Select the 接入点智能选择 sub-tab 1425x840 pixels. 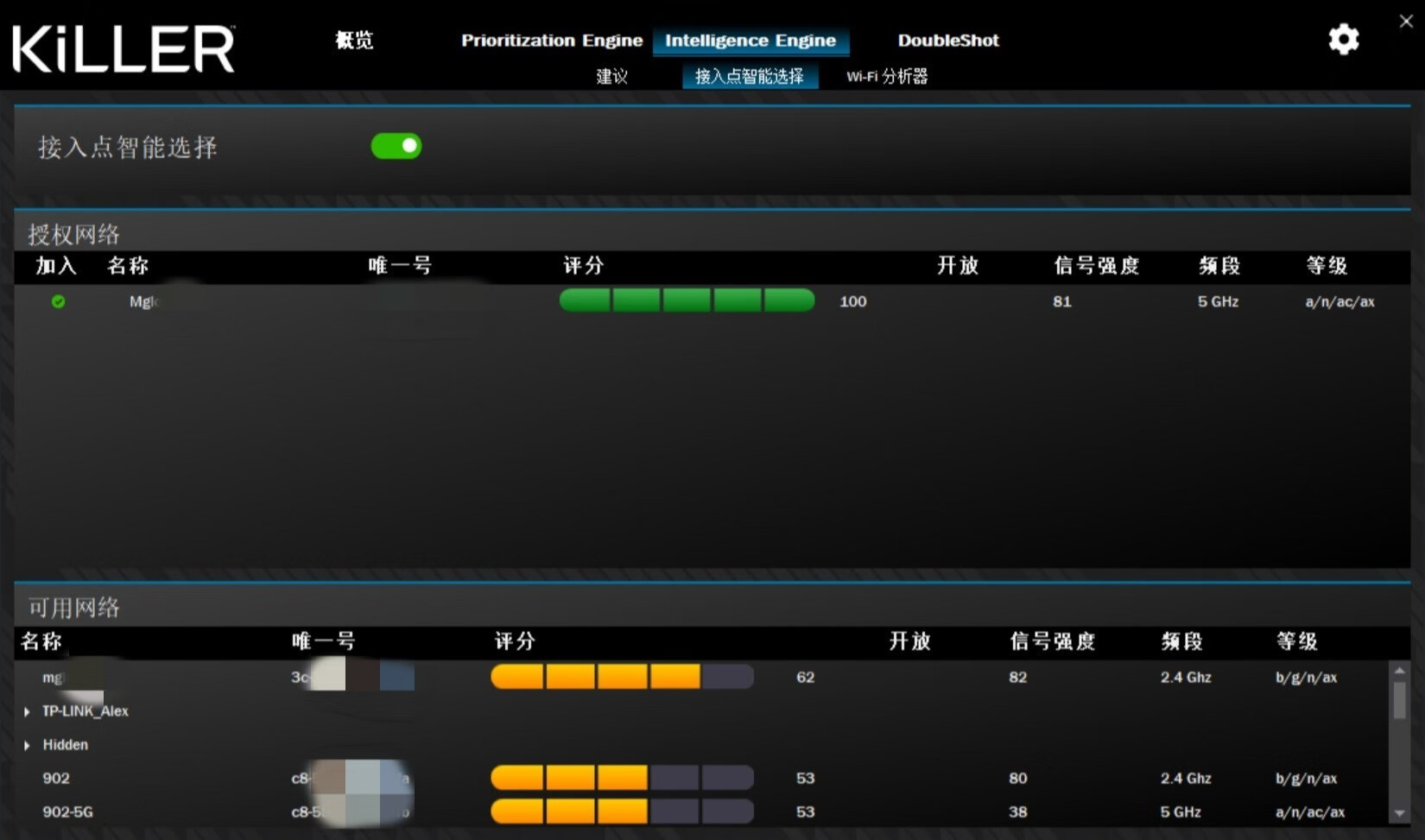pos(749,76)
